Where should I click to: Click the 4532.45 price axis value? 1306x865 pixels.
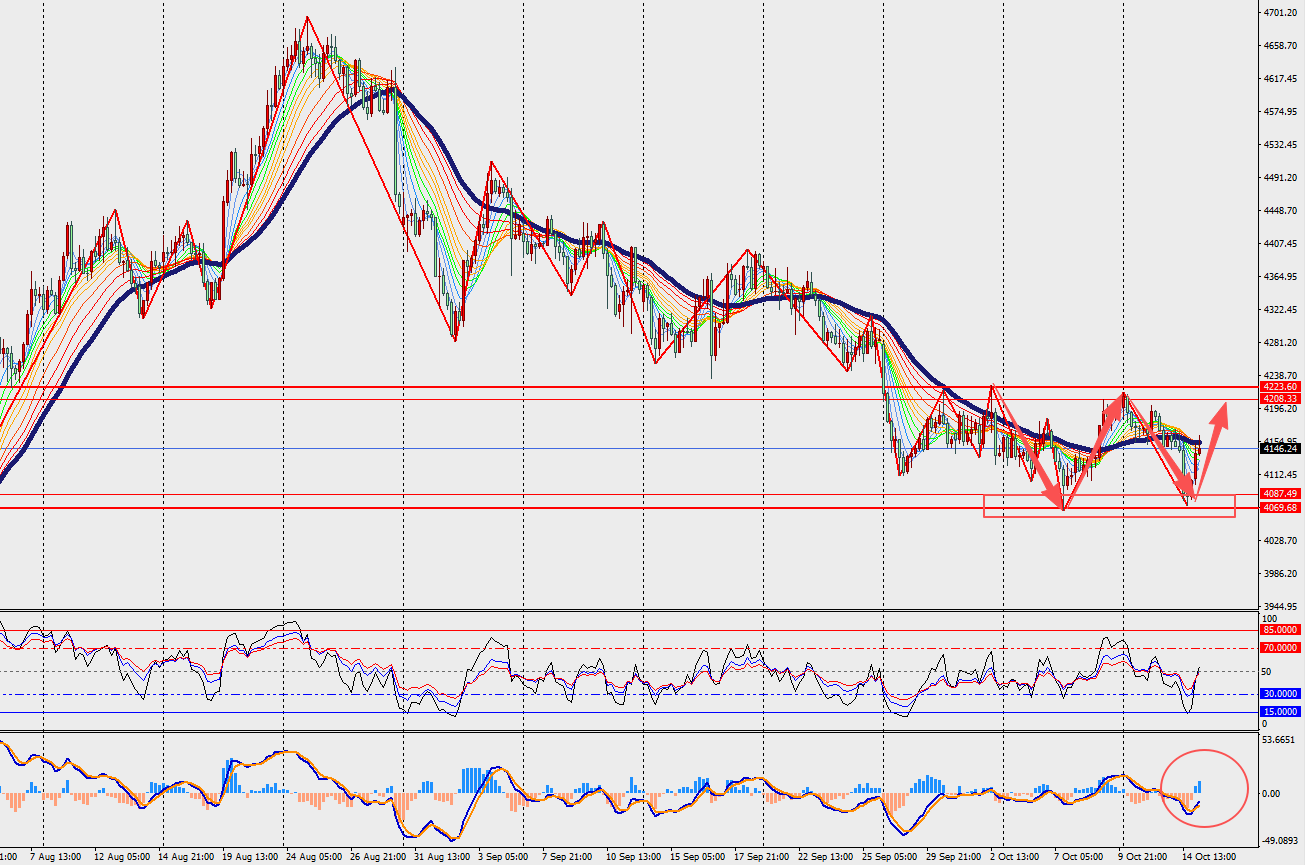(1281, 145)
